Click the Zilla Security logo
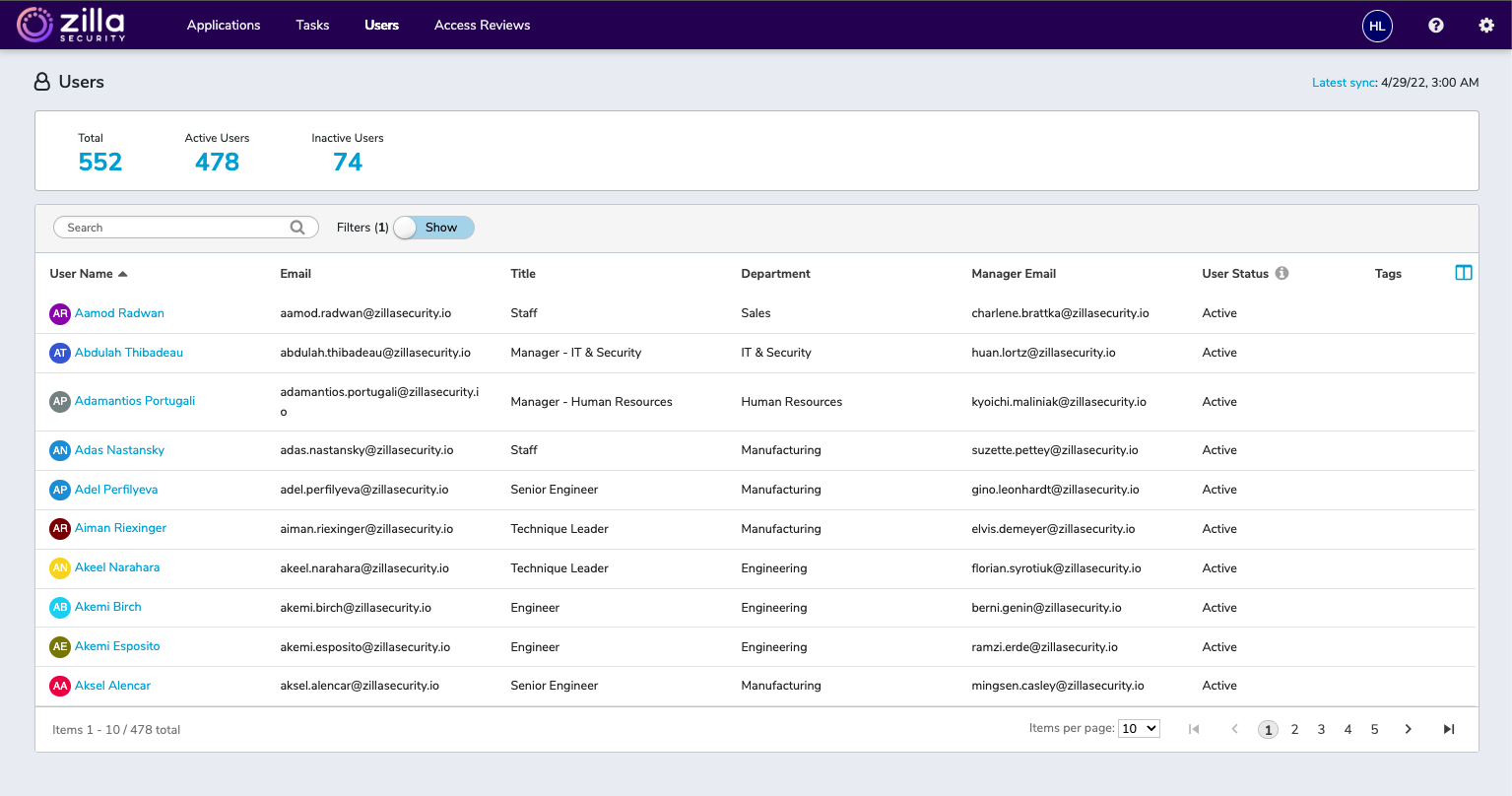This screenshot has height=796, width=1512. coord(69,25)
